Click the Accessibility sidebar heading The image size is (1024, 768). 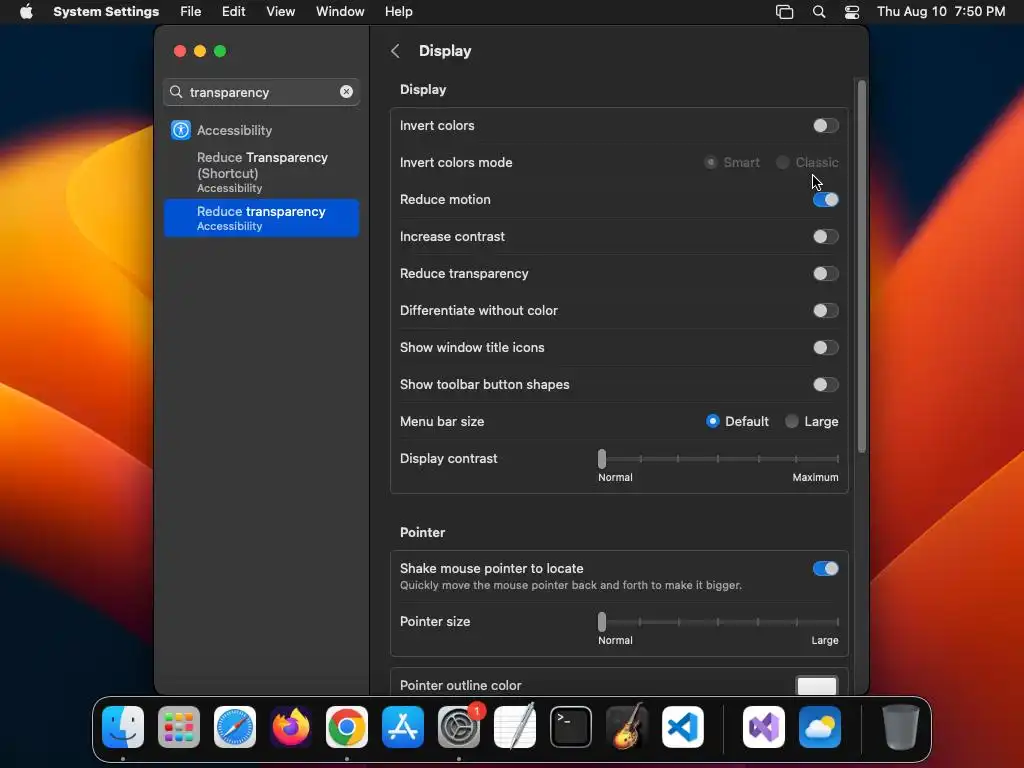tap(234, 130)
